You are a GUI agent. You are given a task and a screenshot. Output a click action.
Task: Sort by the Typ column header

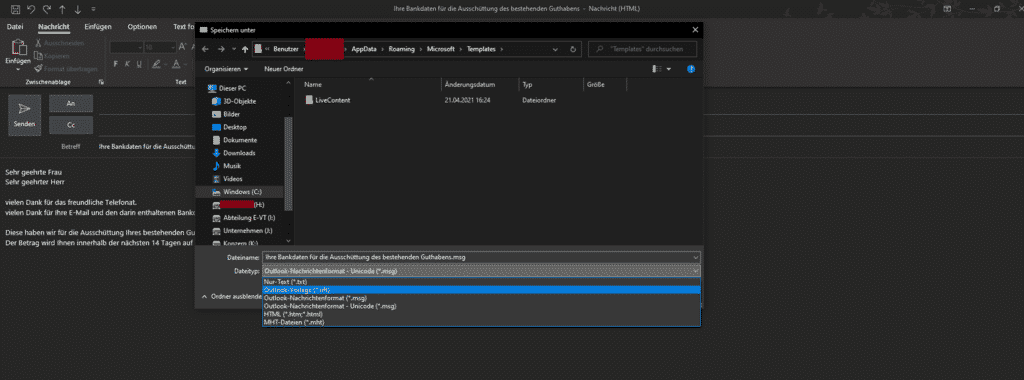(x=527, y=85)
